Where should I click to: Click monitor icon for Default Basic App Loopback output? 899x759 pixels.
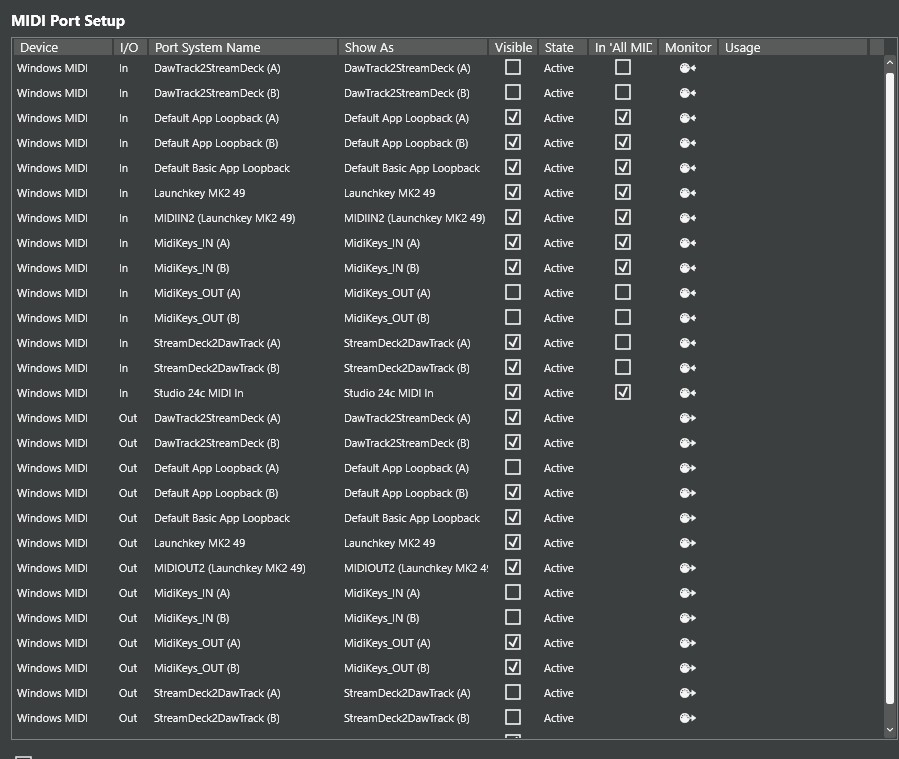click(x=687, y=518)
